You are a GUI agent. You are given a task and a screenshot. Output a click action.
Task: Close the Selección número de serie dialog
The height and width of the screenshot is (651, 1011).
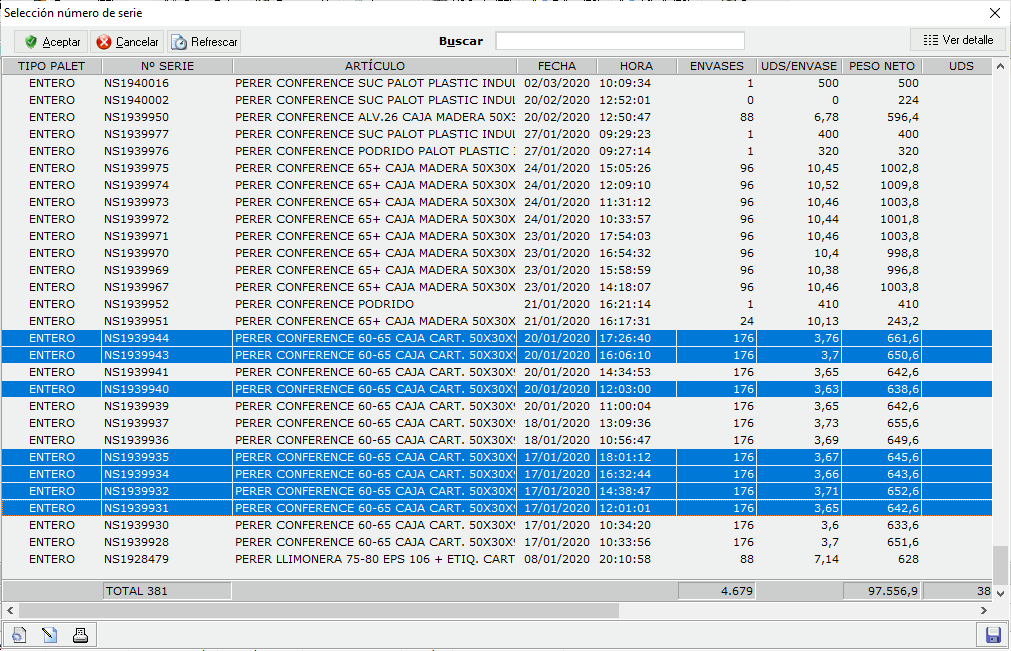pyautogui.click(x=995, y=13)
